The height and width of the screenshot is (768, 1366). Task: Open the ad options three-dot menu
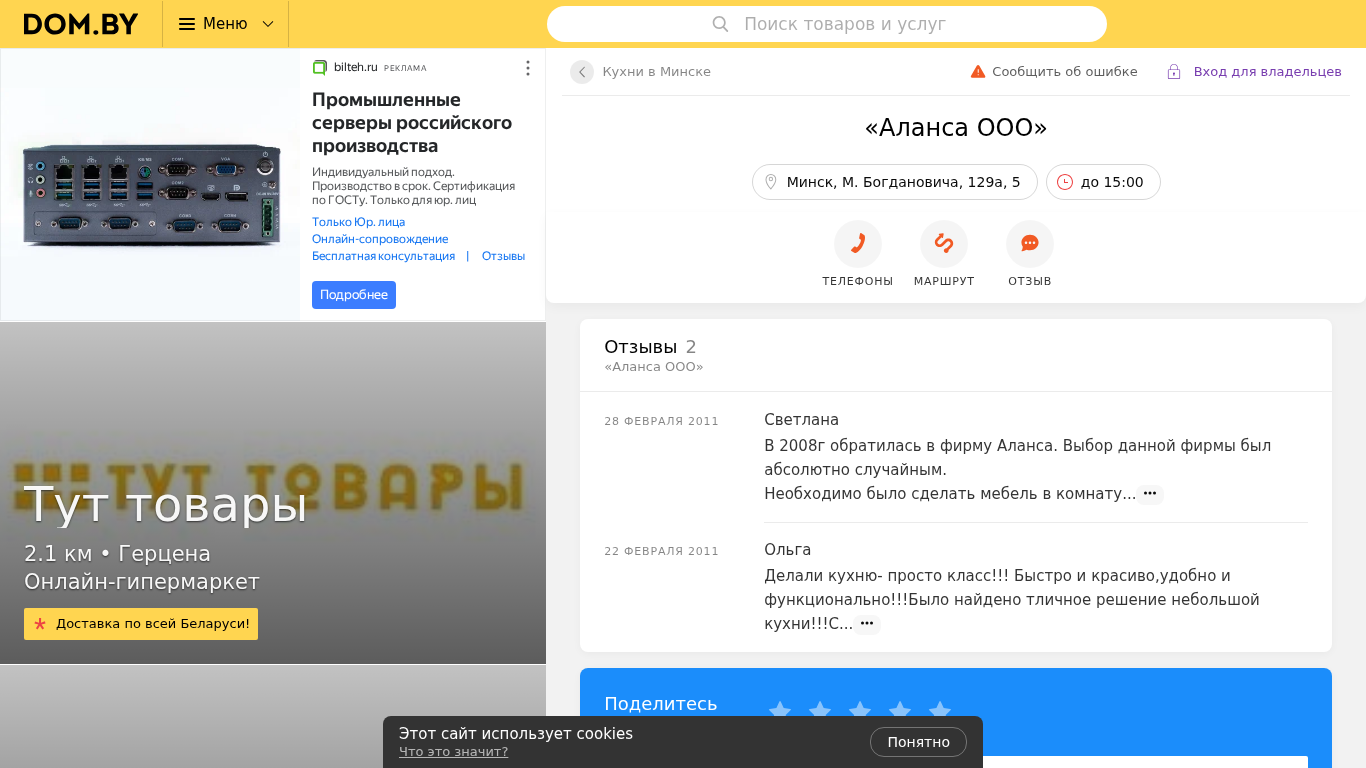[x=528, y=68]
